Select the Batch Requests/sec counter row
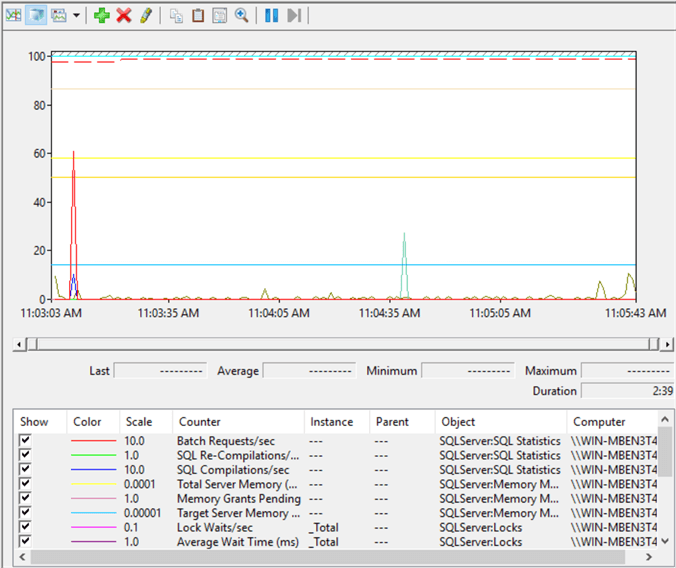The width and height of the screenshot is (676, 568). pyautogui.click(x=338, y=441)
